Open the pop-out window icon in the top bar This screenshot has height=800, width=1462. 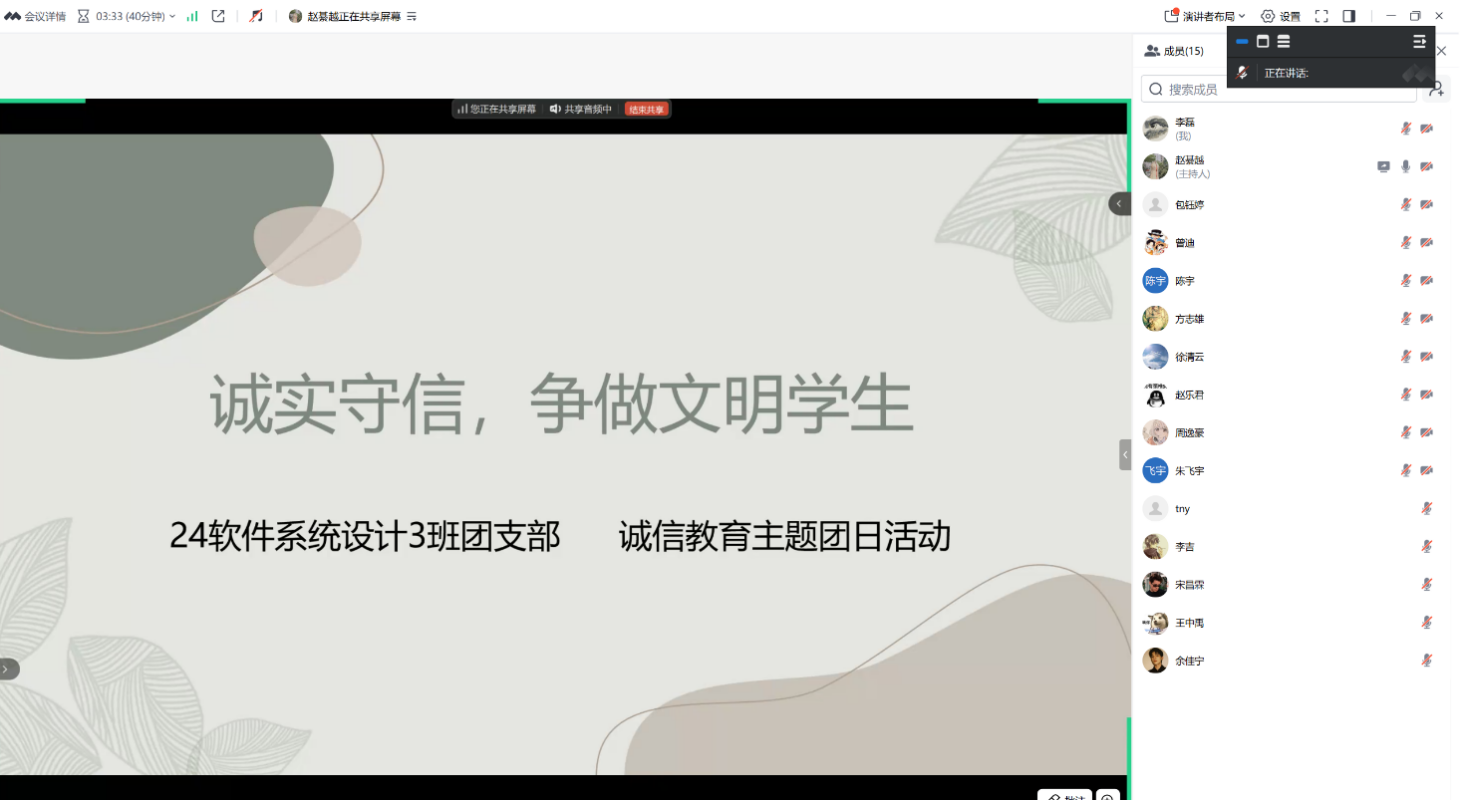coord(218,16)
